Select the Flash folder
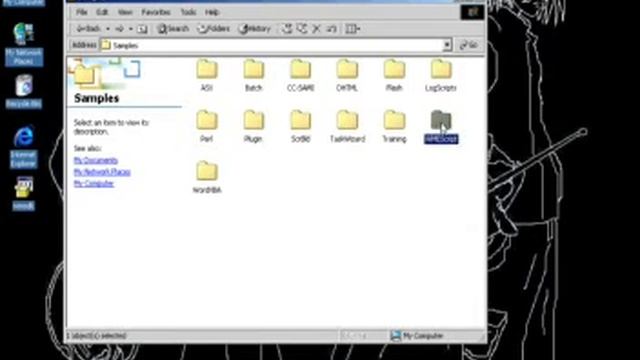This screenshot has height=360, width=640. [394, 76]
